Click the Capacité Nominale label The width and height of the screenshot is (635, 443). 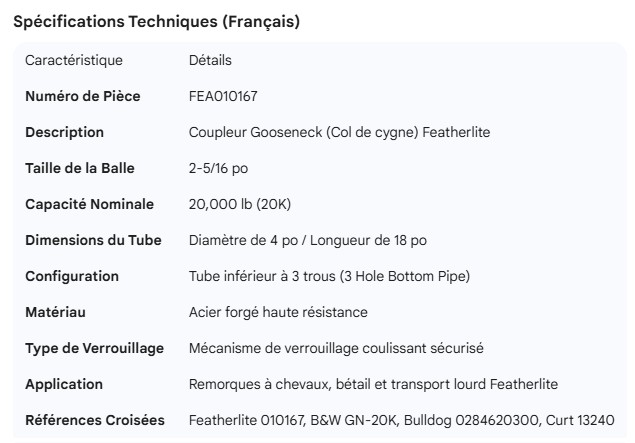pos(89,204)
